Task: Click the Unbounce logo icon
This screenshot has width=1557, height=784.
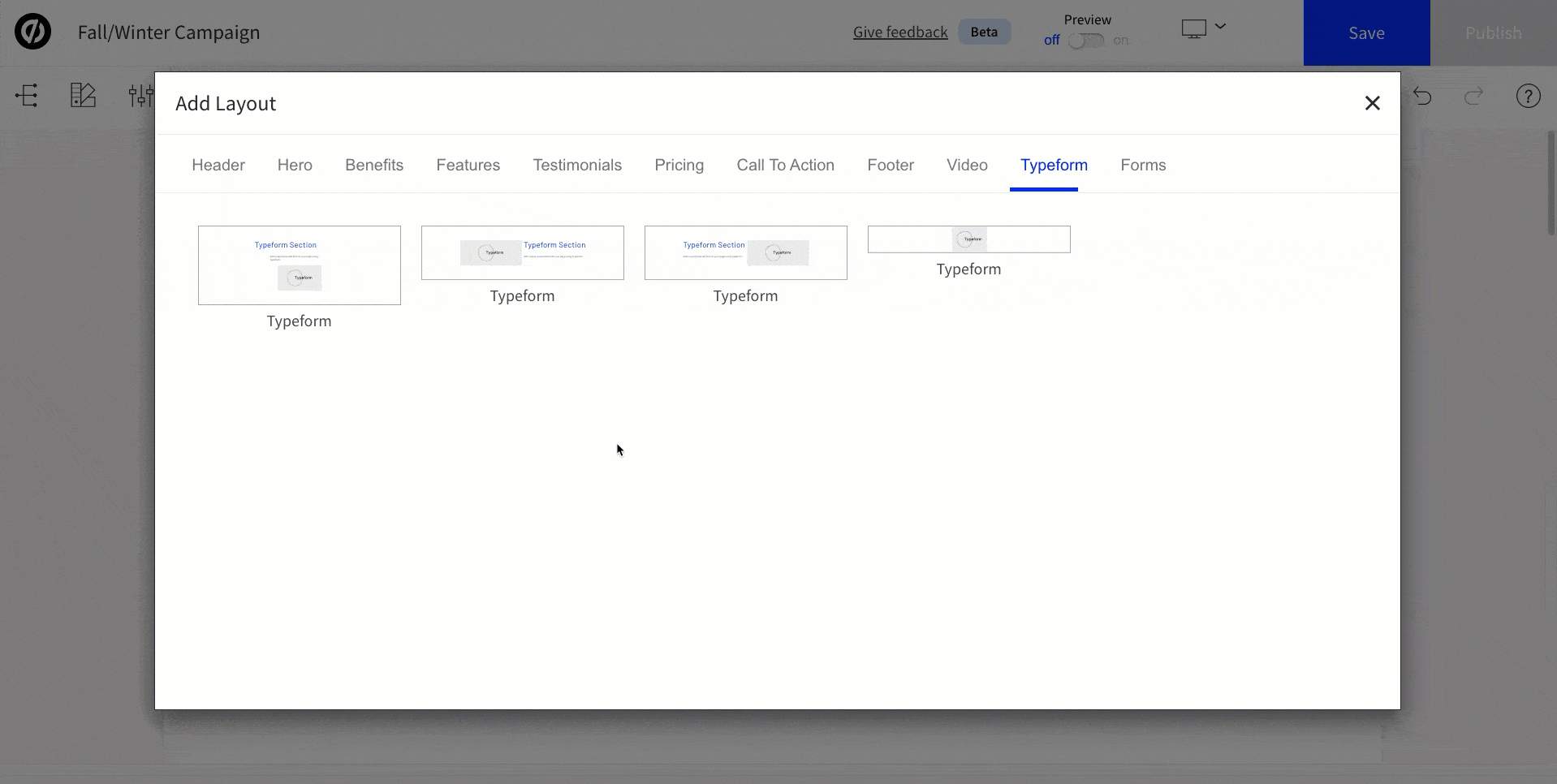Action: pos(32,32)
